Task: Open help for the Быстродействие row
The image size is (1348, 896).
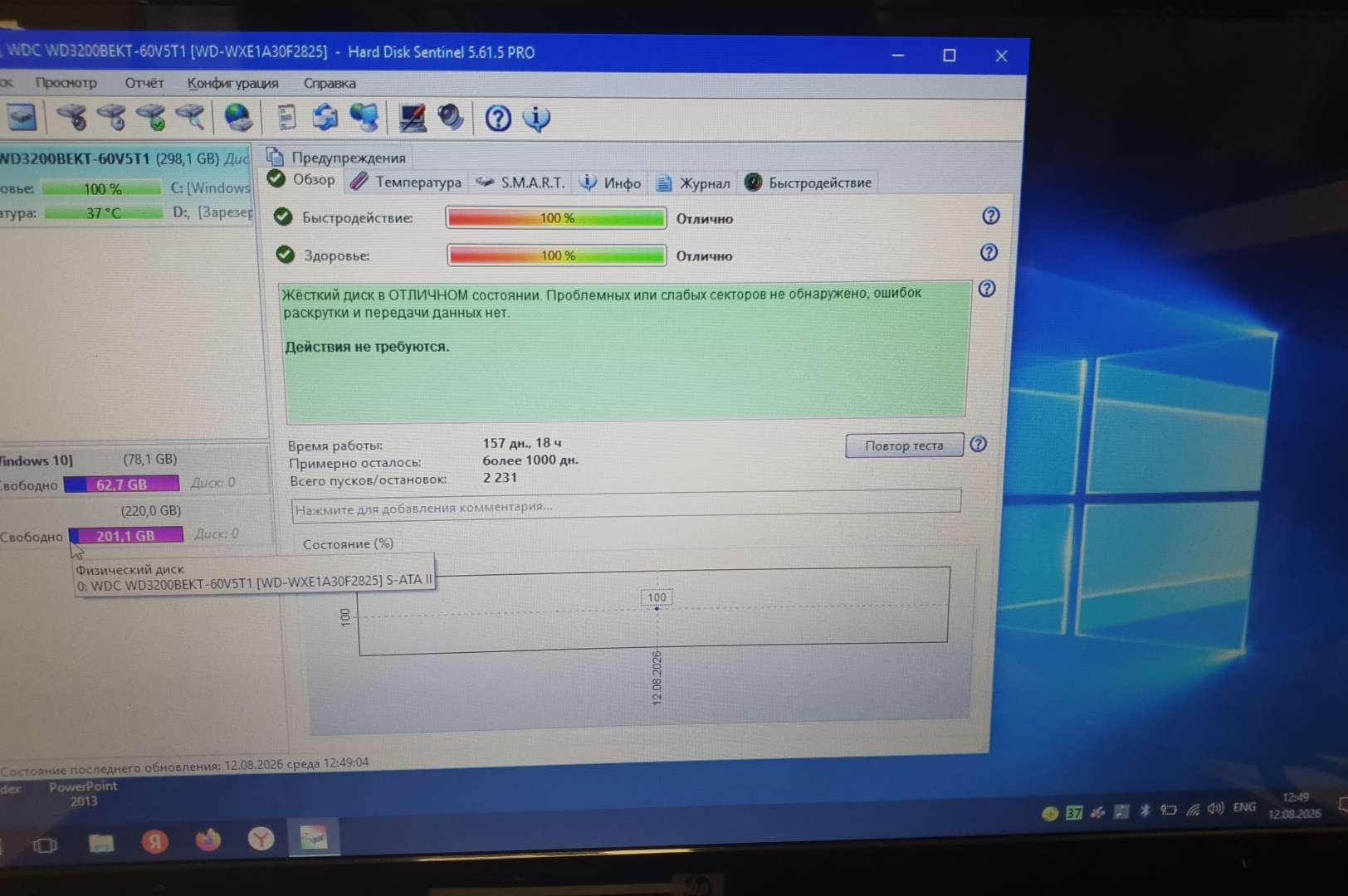Action: coord(990,216)
